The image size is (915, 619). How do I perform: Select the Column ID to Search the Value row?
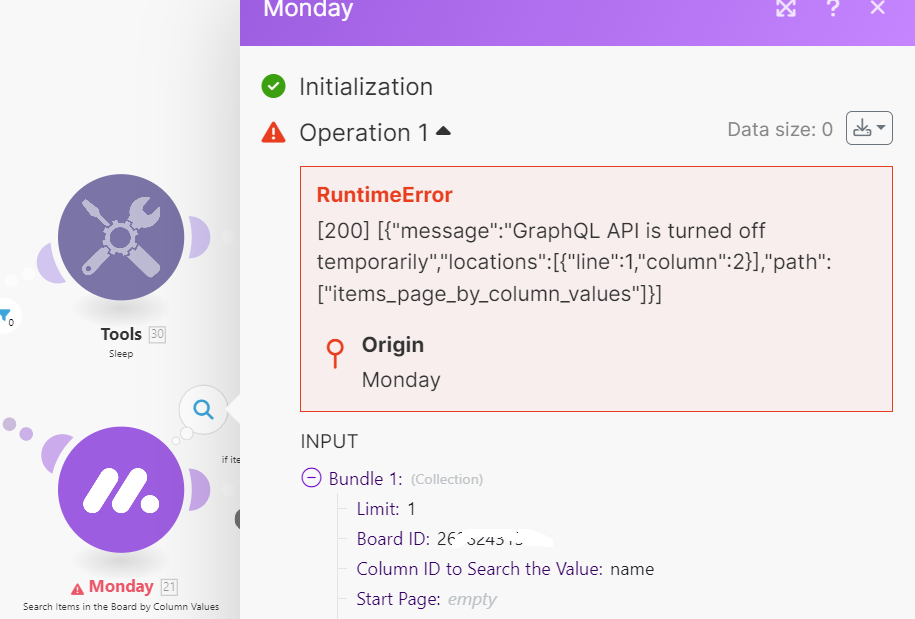pyautogui.click(x=505, y=569)
